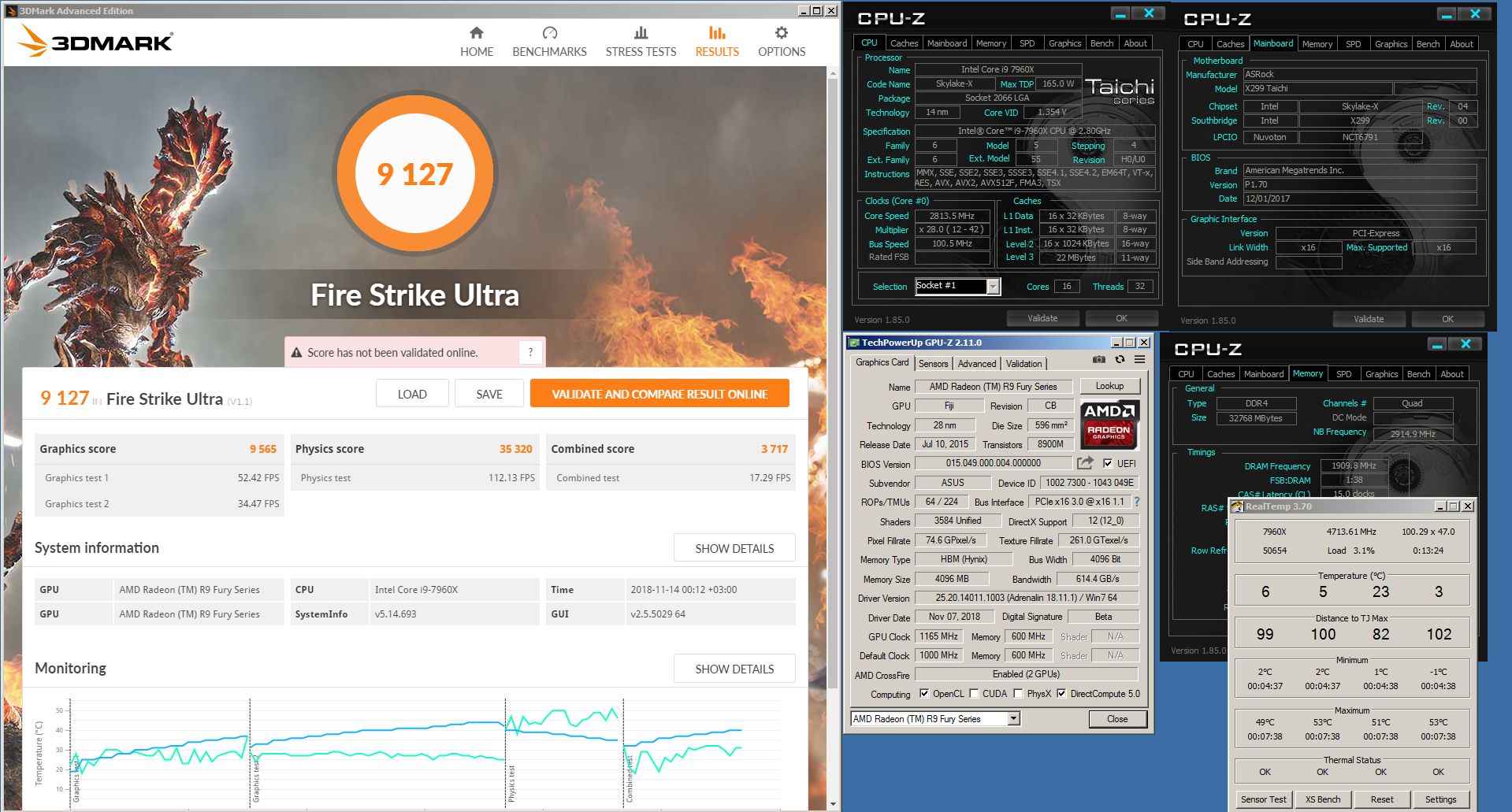This screenshot has width=1512, height=812.
Task: Click Graphics test 2 FPS row
Action: (x=160, y=504)
